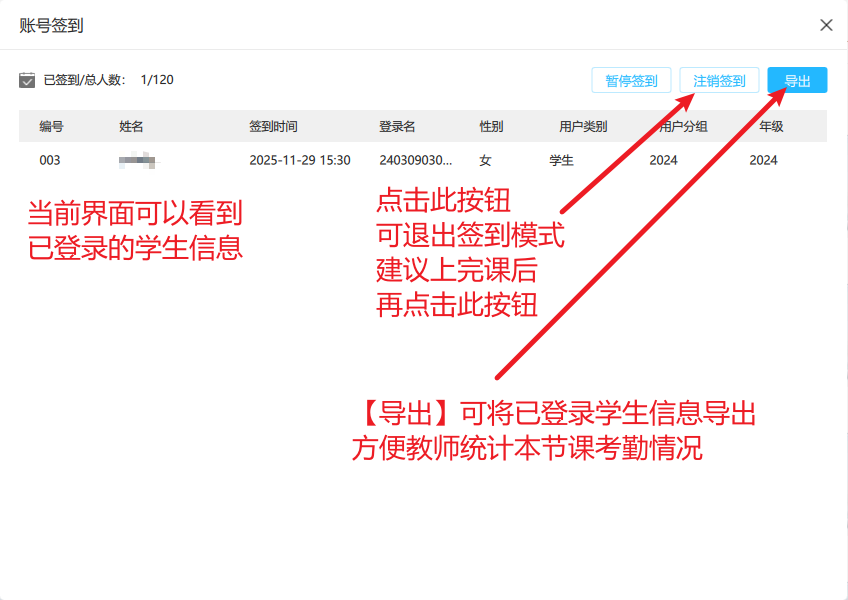Viewport: 848px width, 600px height.
Task: Click the calendar check icon beside 已签到
Action: pyautogui.click(x=27, y=80)
